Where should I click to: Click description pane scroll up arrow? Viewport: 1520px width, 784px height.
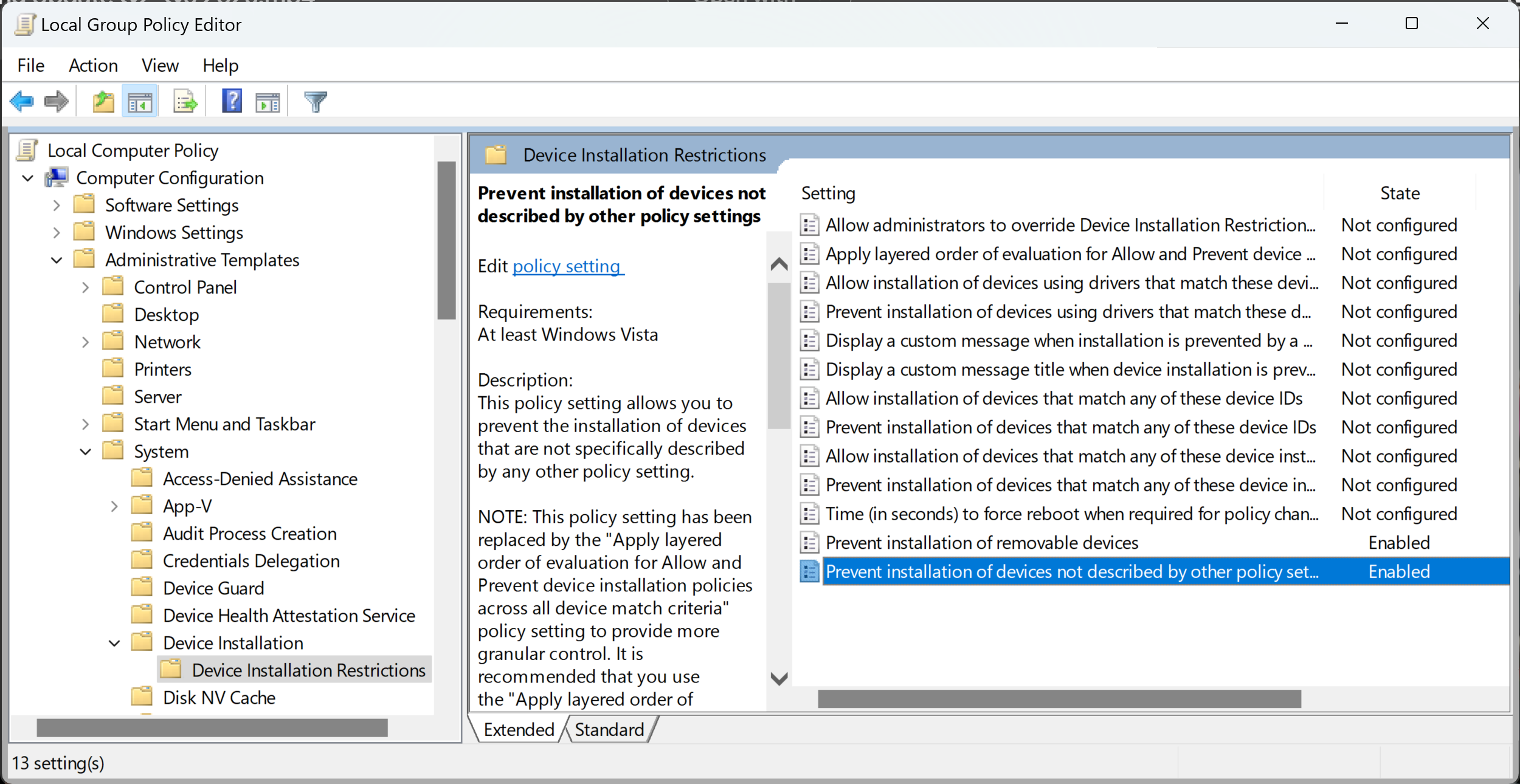[x=779, y=264]
